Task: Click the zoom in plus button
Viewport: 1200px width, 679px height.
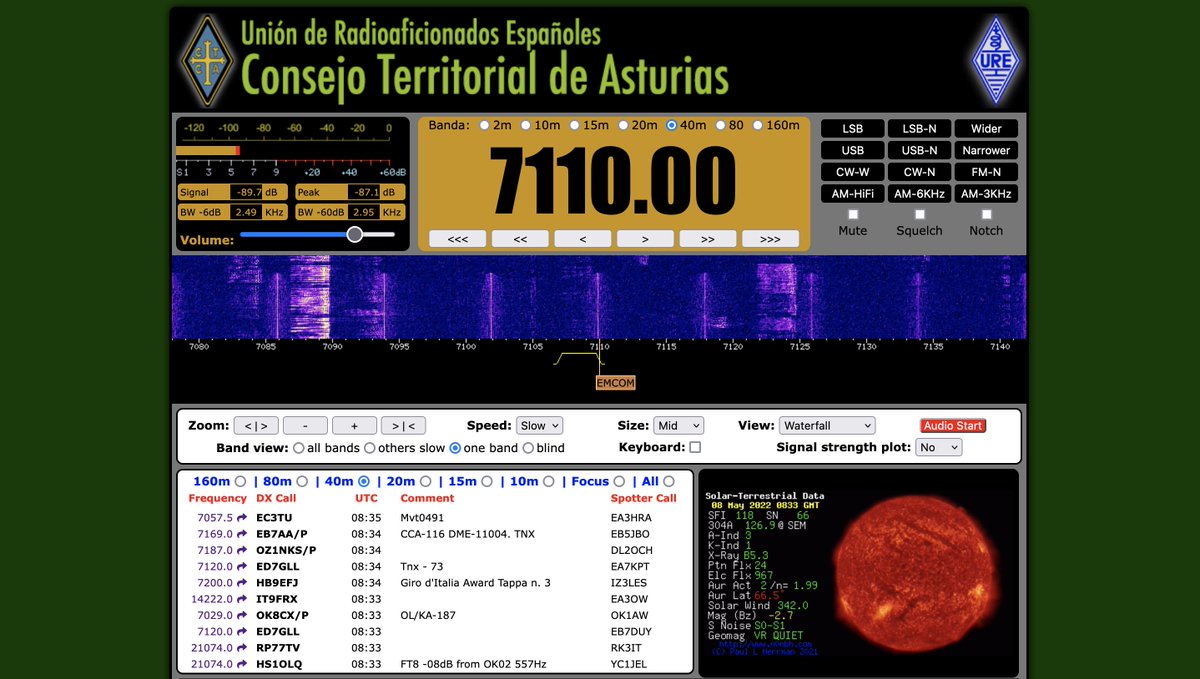Action: click(x=354, y=425)
